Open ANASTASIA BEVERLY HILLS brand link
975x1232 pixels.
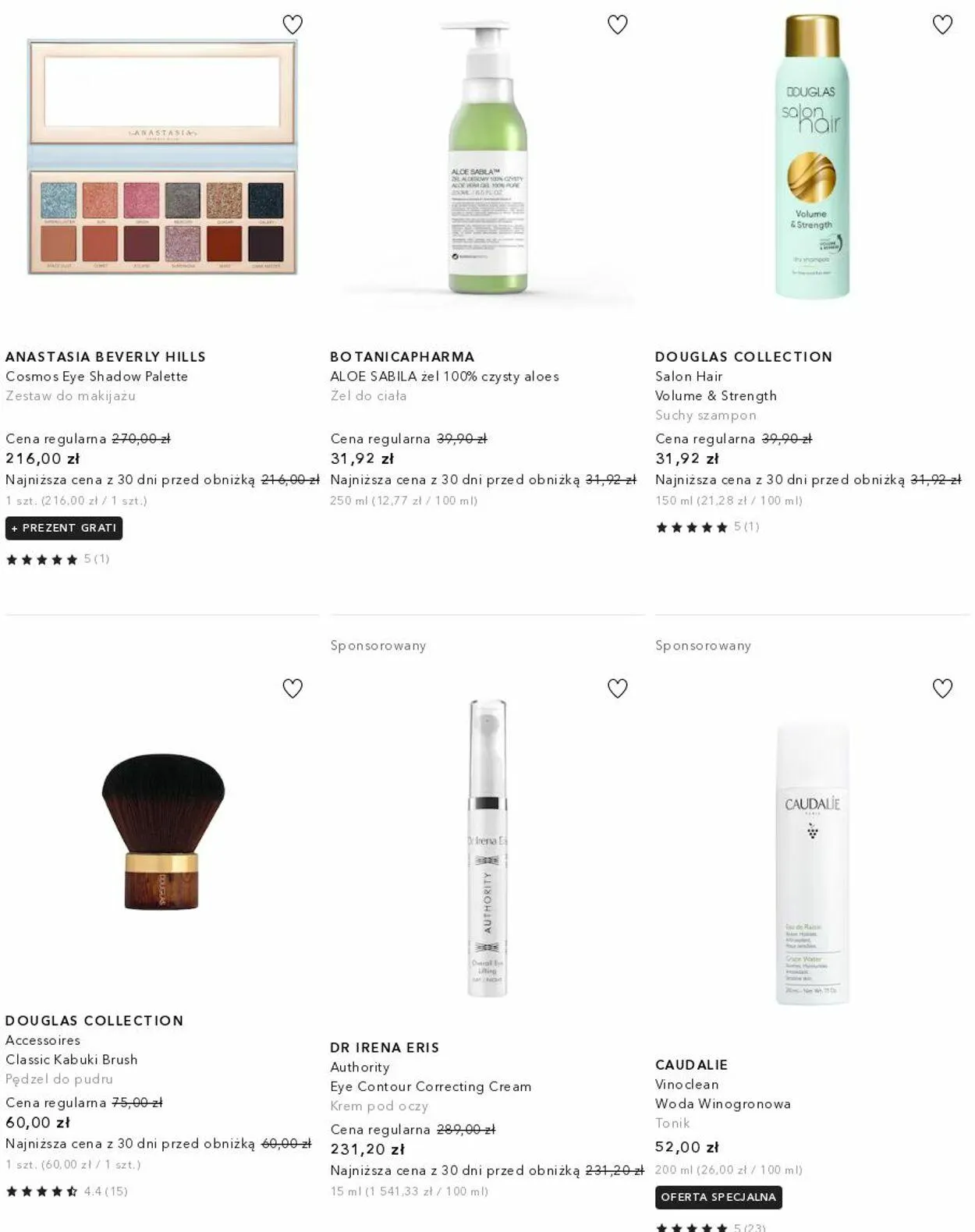click(x=105, y=356)
